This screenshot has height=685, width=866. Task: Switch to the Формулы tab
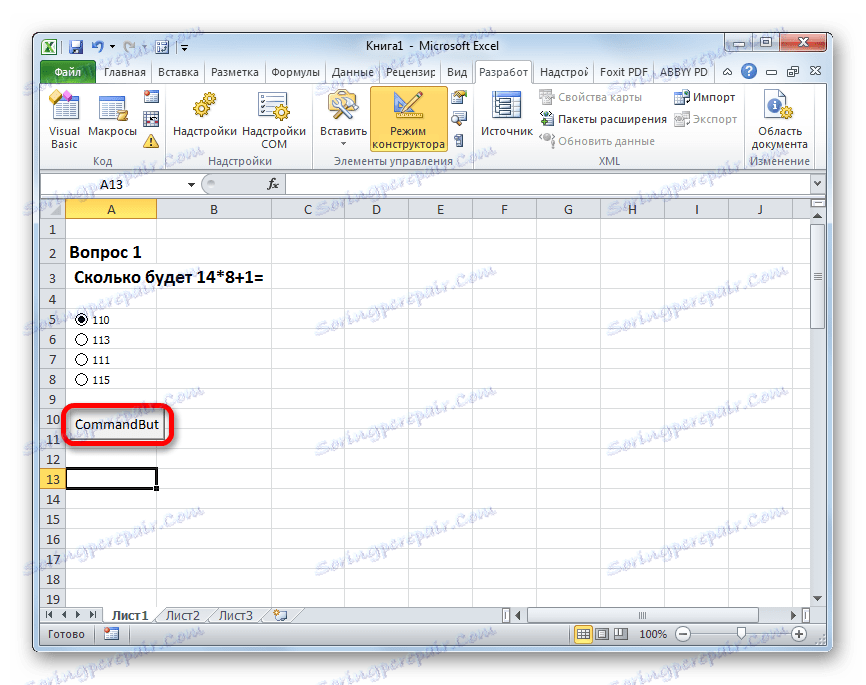pos(295,72)
